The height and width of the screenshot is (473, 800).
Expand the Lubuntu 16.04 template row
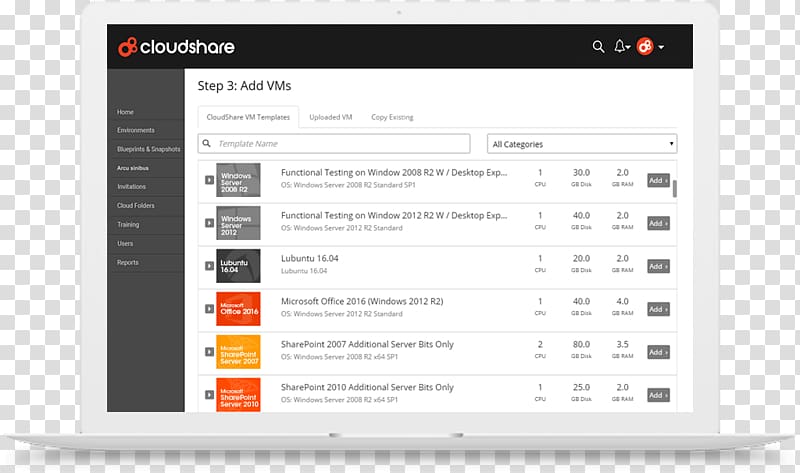(209, 266)
